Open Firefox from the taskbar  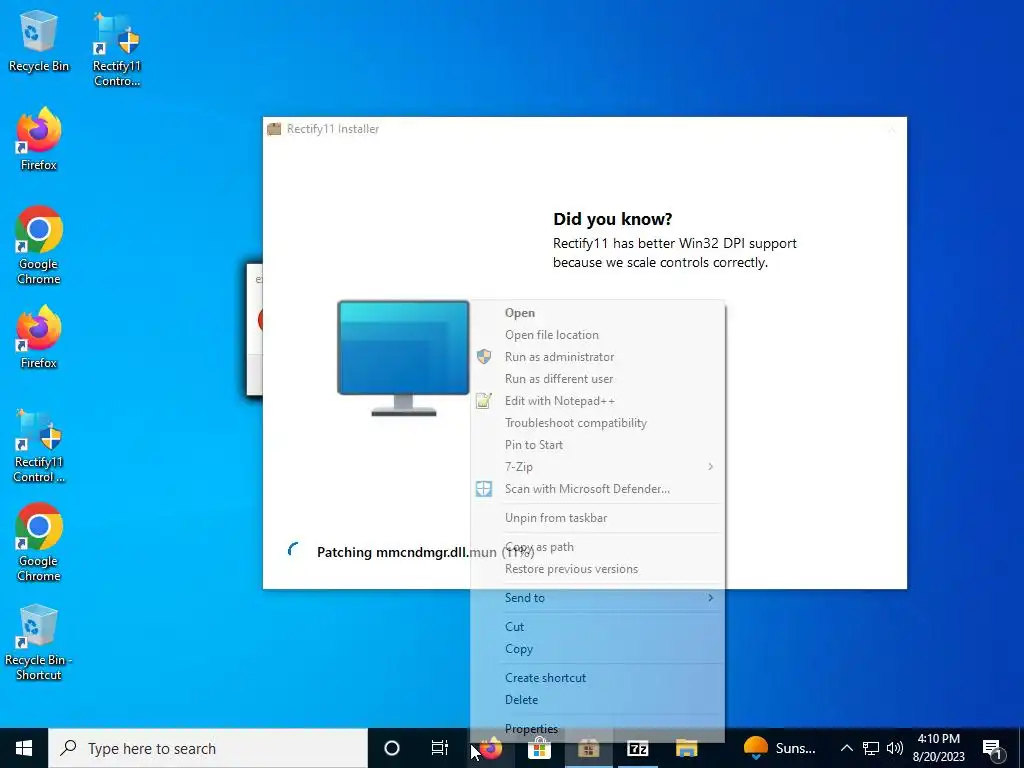pos(490,748)
